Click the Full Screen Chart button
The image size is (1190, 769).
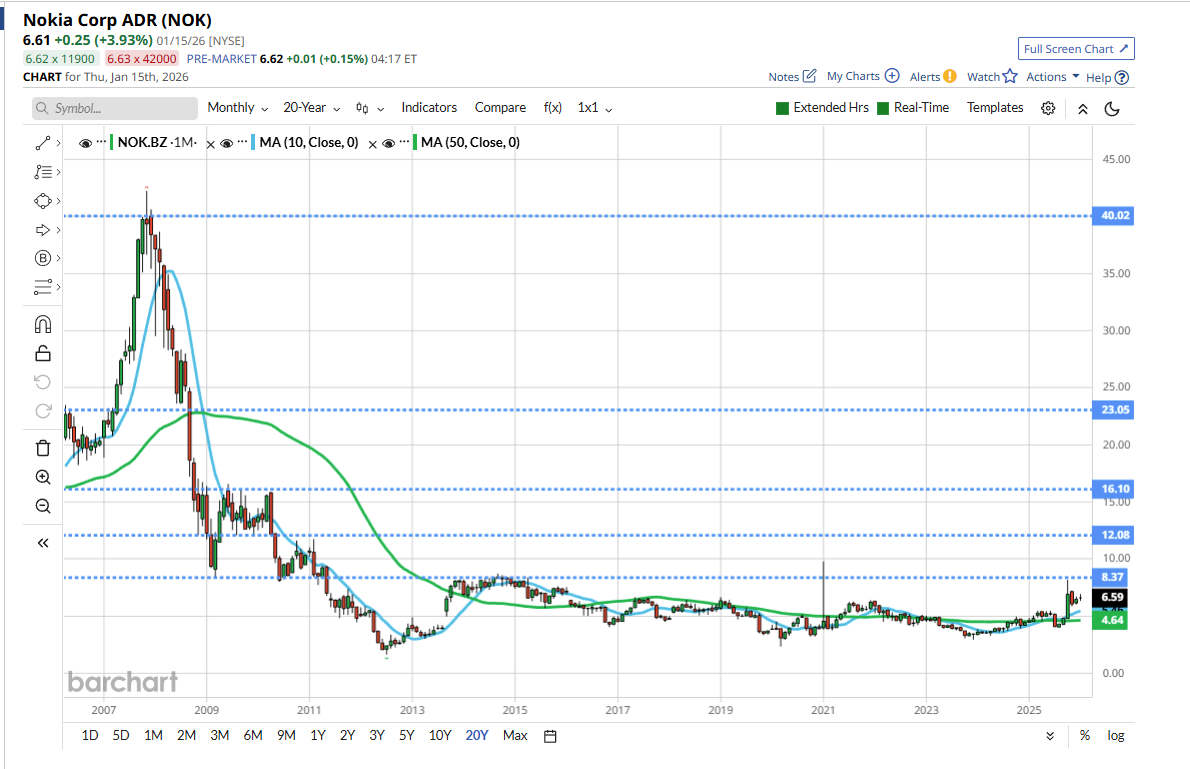[x=1076, y=49]
